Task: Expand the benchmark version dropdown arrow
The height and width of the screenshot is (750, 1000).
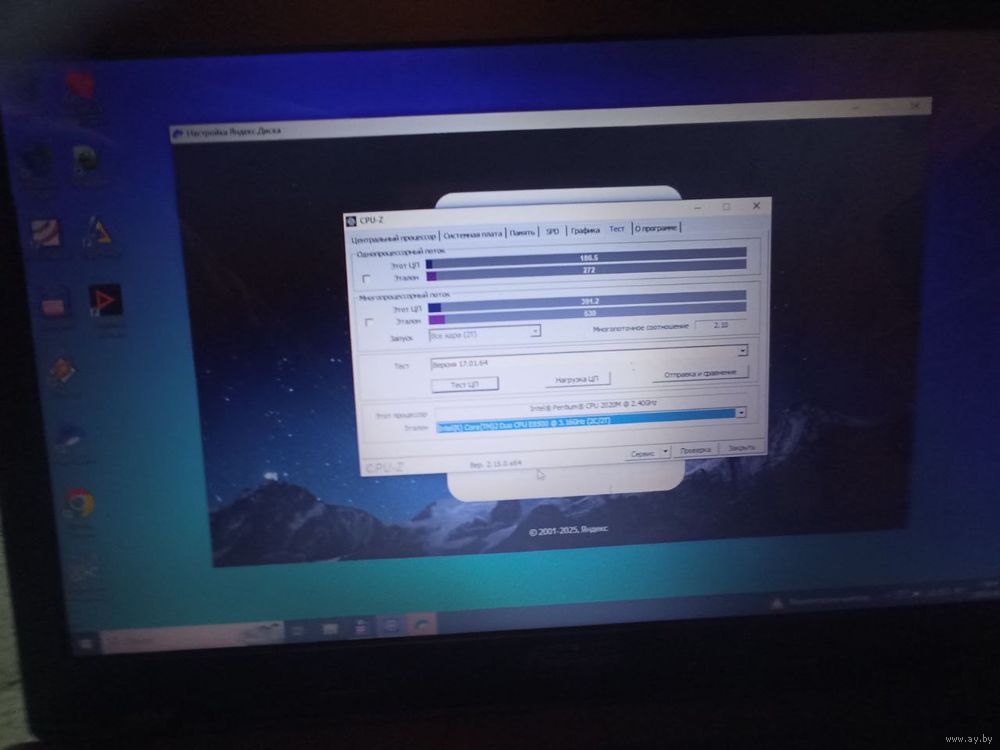Action: [x=742, y=351]
